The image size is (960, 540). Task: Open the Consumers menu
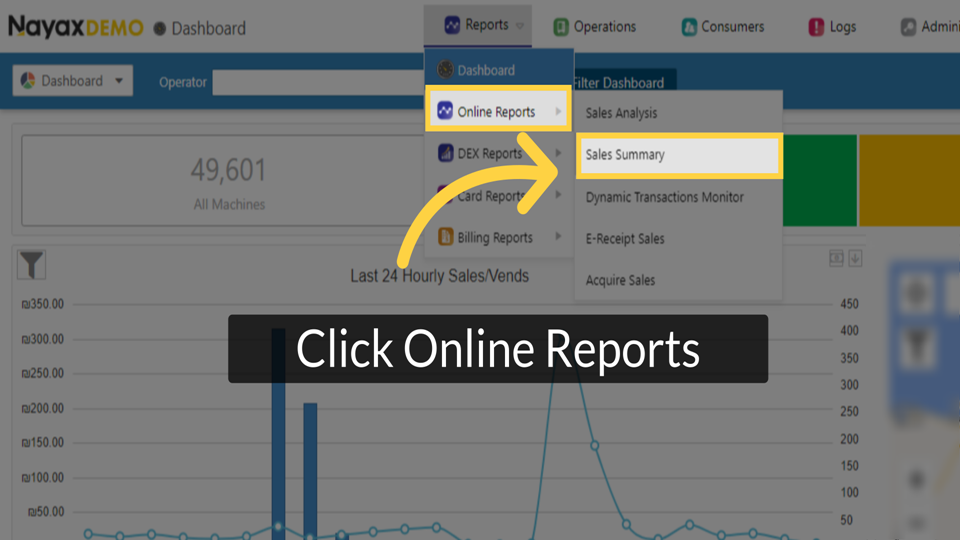click(x=723, y=26)
